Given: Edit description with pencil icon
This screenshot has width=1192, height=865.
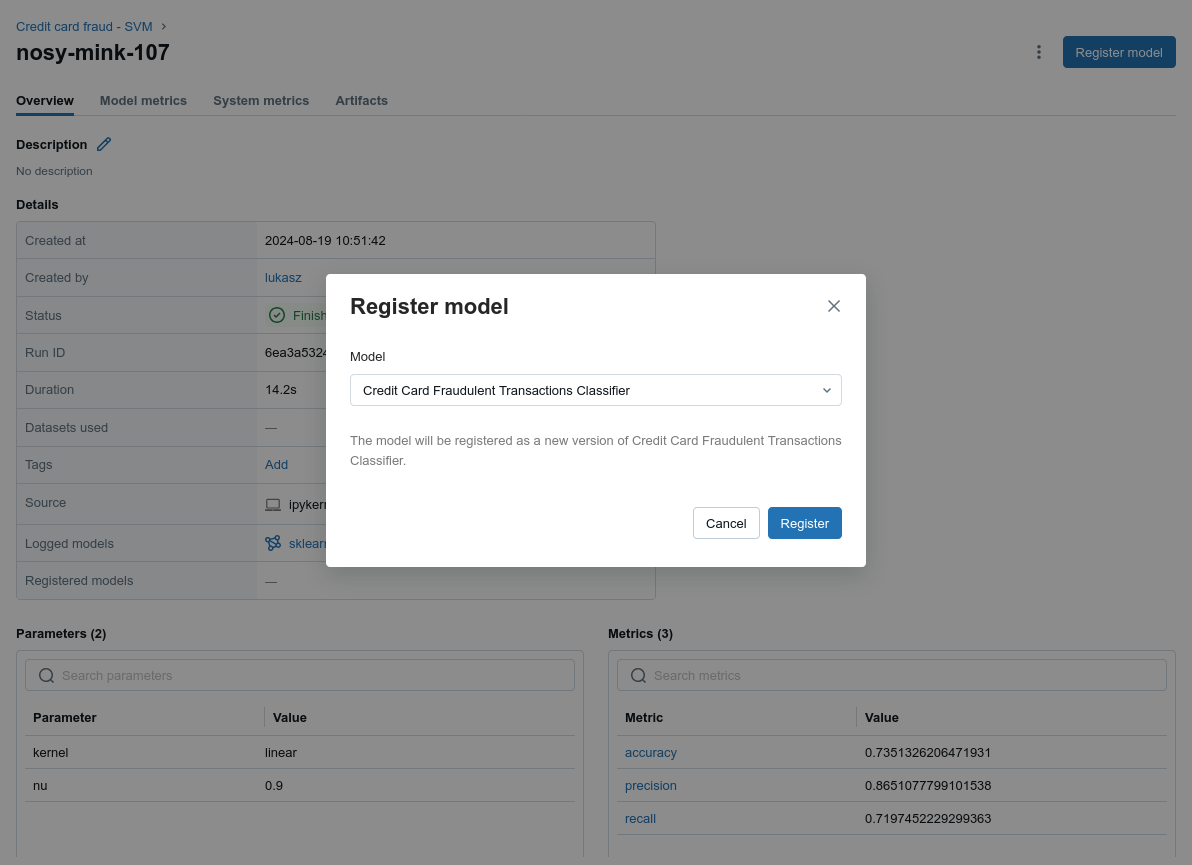Looking at the screenshot, I should pos(104,144).
